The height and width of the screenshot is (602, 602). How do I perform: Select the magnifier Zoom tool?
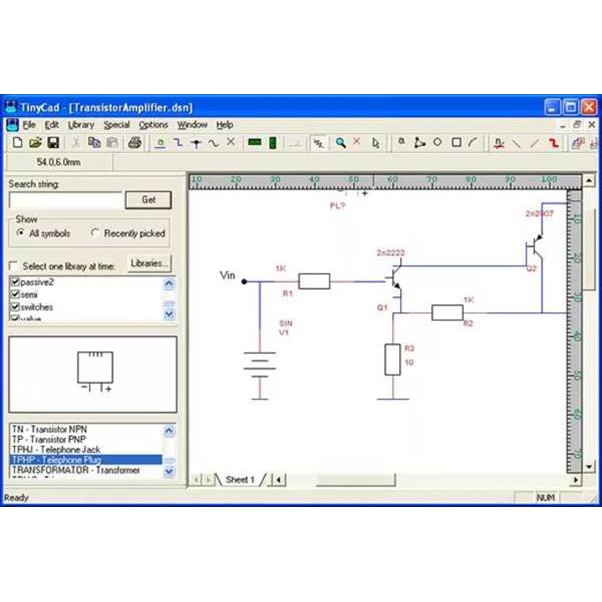pyautogui.click(x=341, y=144)
